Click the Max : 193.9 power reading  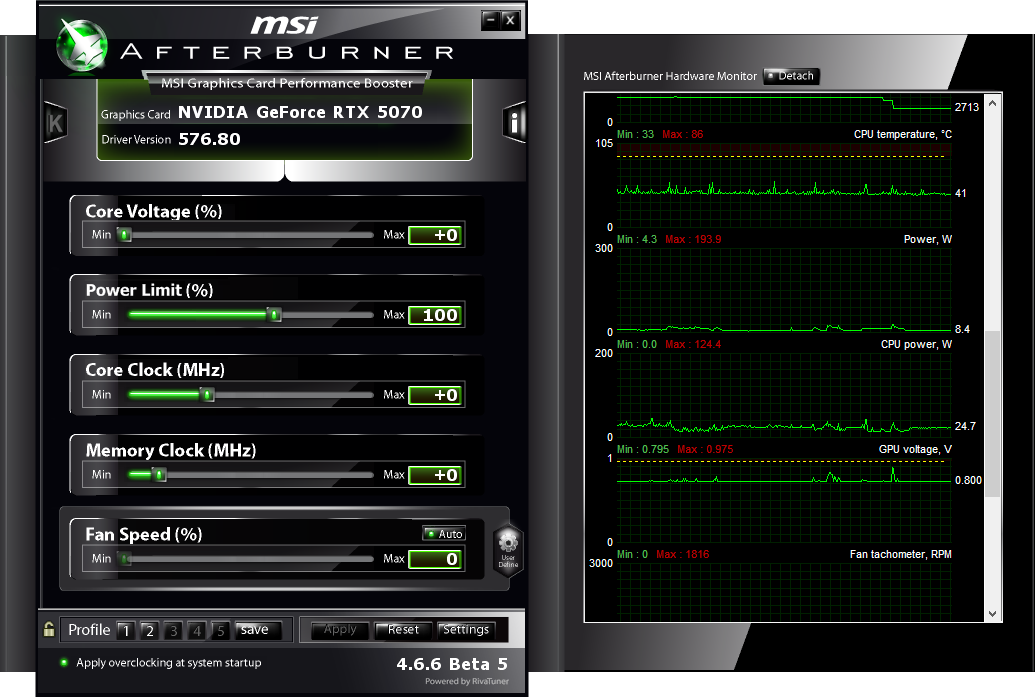[693, 239]
